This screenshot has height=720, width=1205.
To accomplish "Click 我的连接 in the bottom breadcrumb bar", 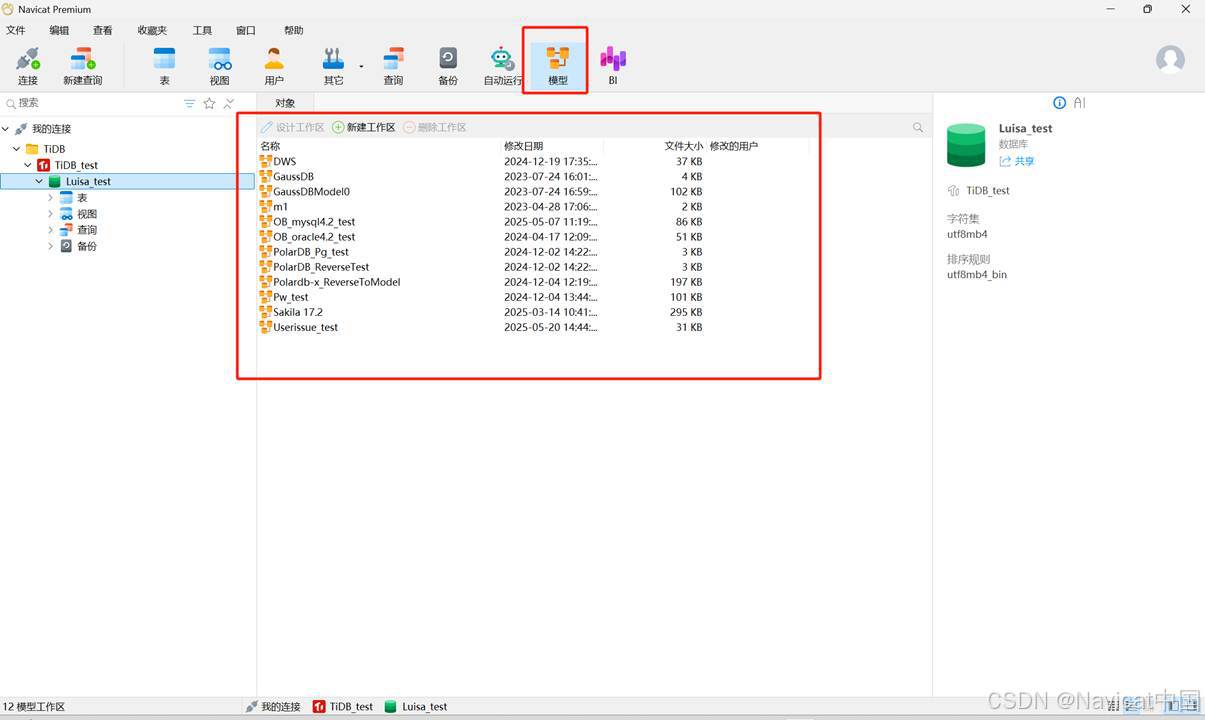I will click(273, 706).
